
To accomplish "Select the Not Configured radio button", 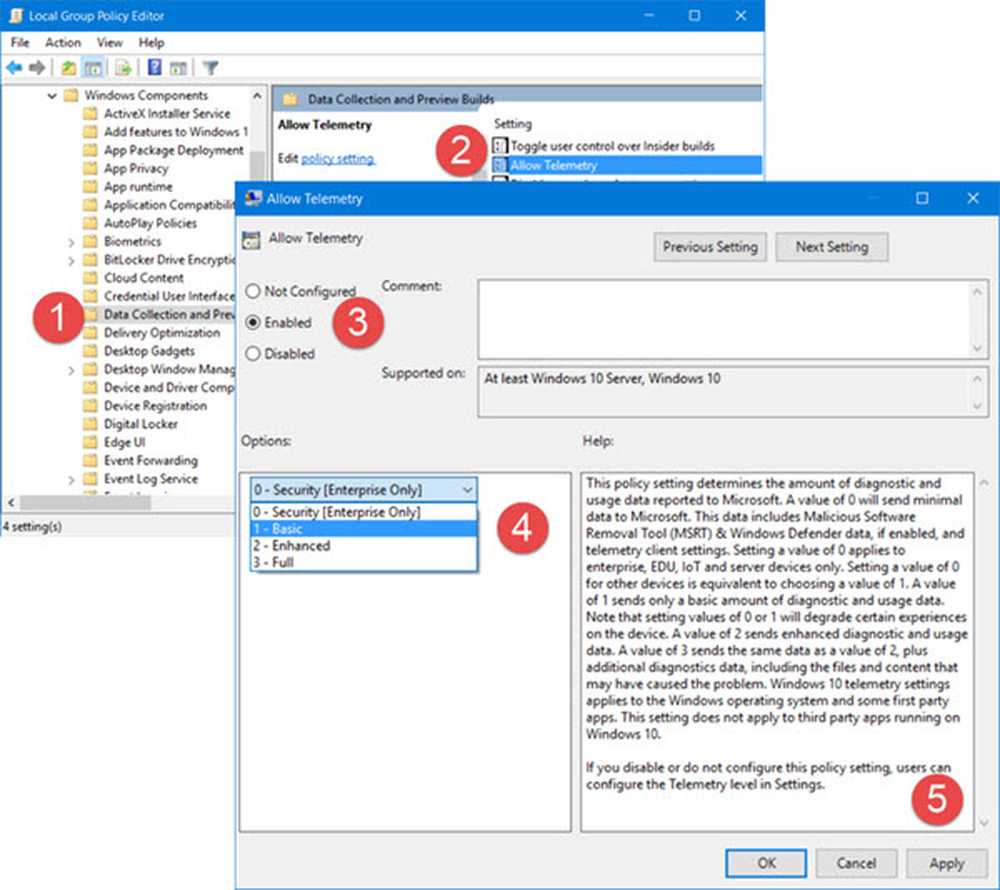I will click(253, 291).
